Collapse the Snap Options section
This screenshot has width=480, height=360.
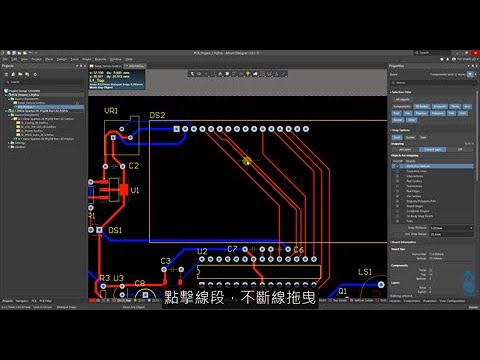391,130
